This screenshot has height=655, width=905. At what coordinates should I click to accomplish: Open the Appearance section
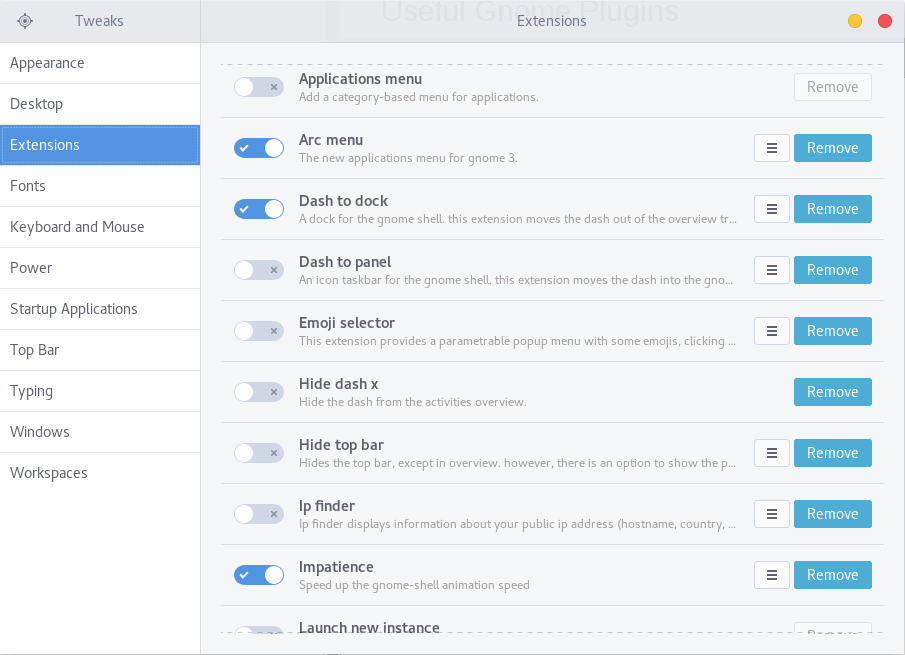click(100, 63)
